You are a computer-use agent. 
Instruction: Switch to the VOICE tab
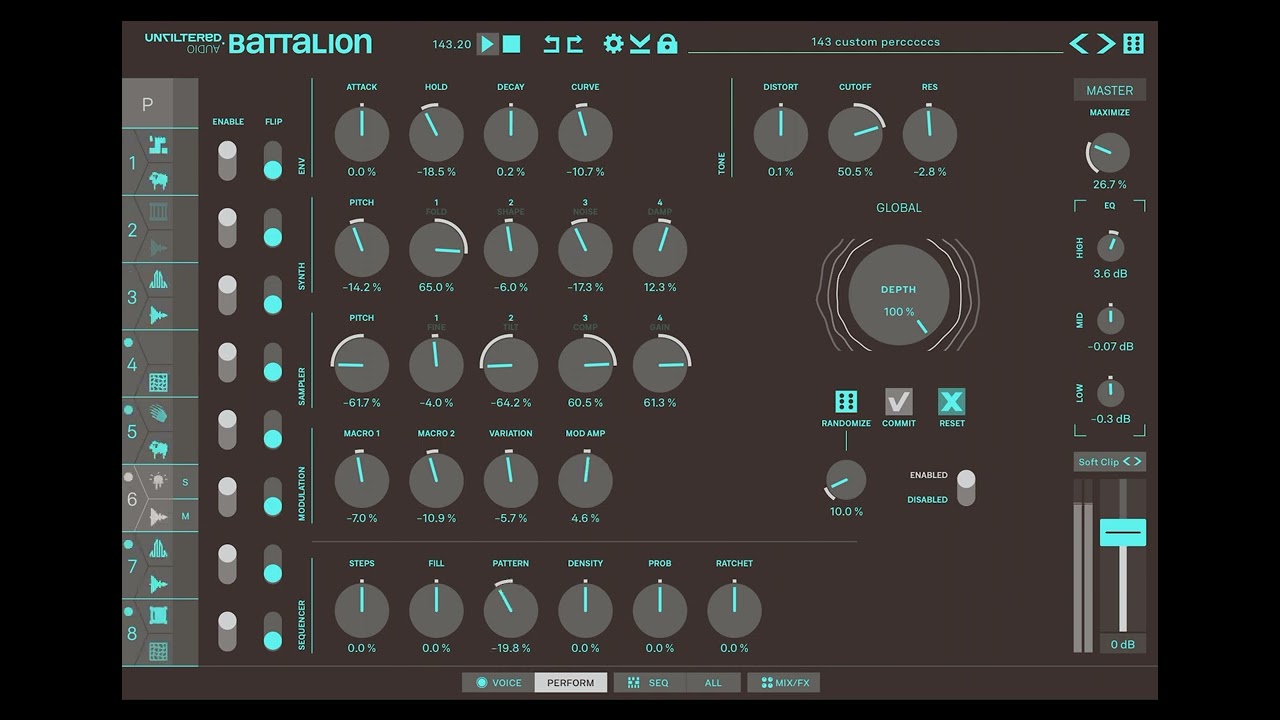click(x=498, y=683)
